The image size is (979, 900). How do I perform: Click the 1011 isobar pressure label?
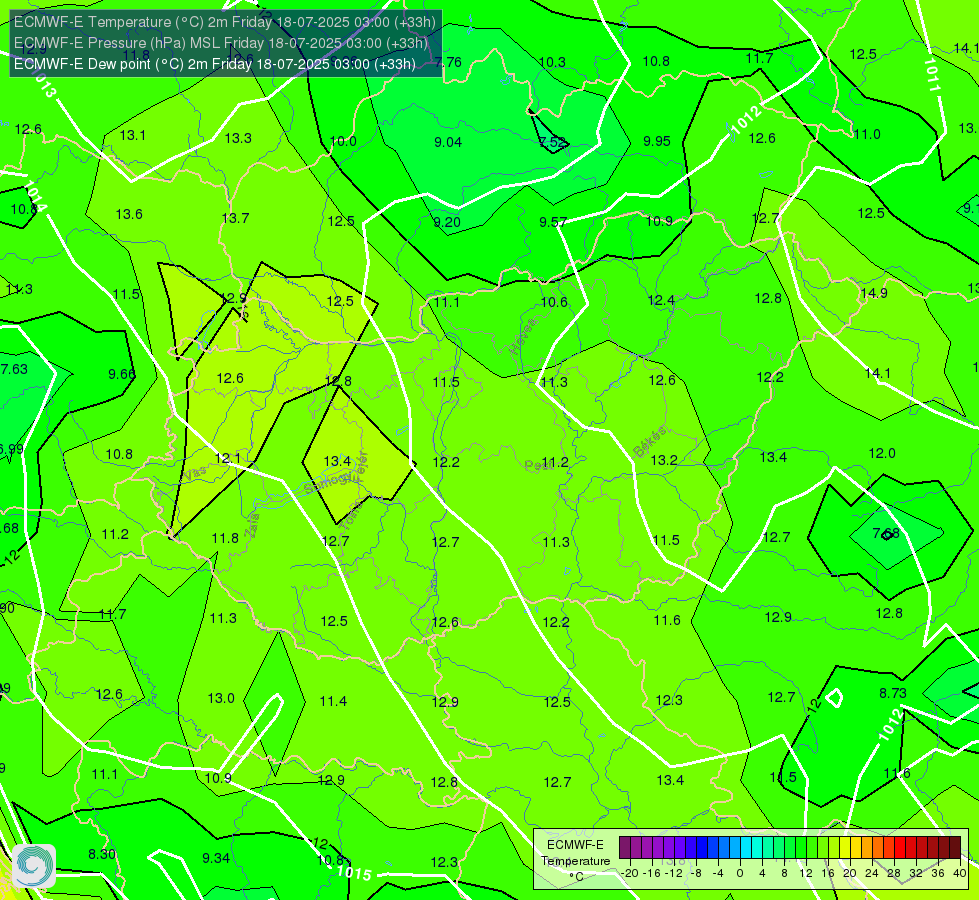click(932, 75)
